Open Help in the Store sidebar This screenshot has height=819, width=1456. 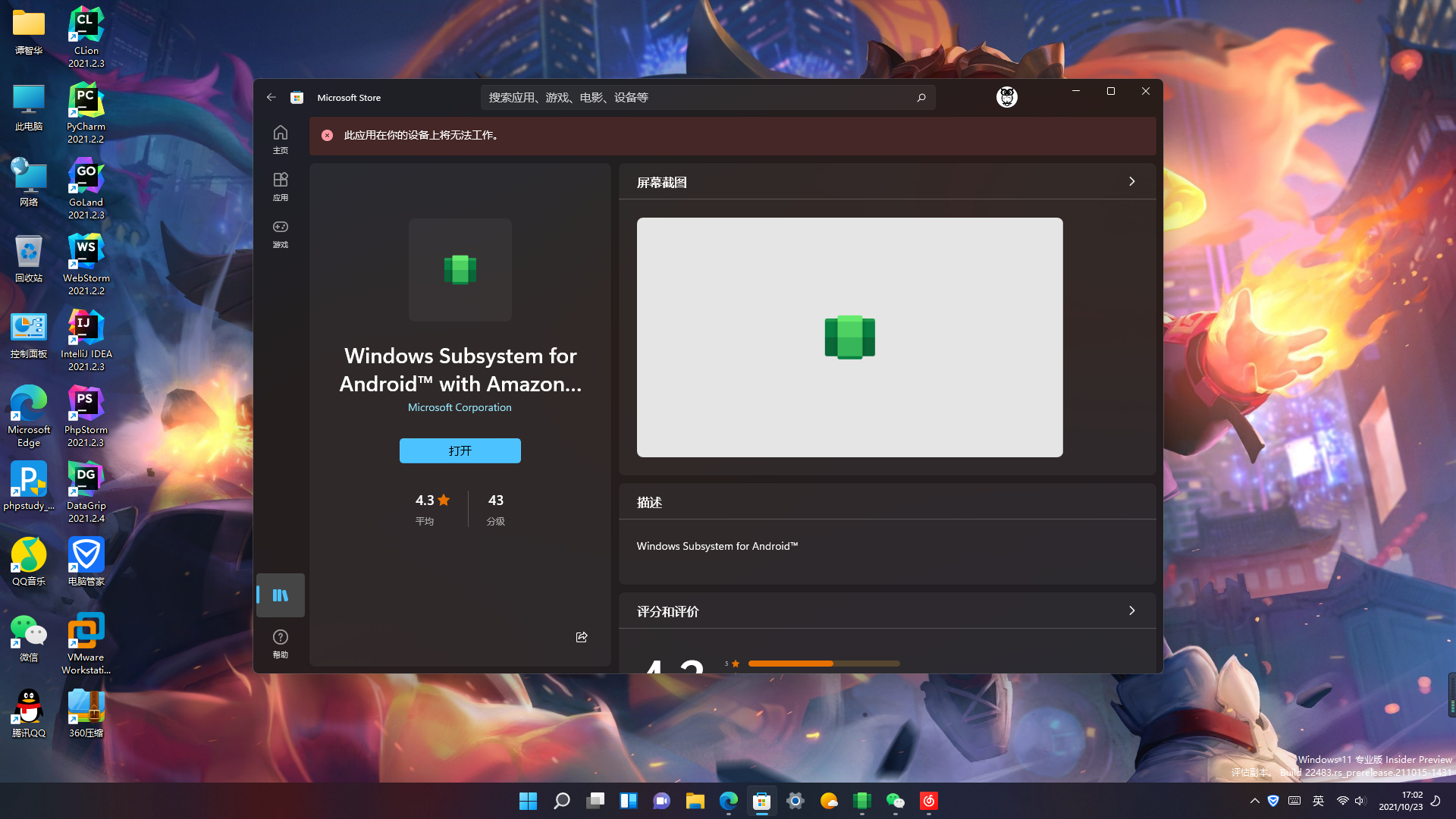(281, 642)
